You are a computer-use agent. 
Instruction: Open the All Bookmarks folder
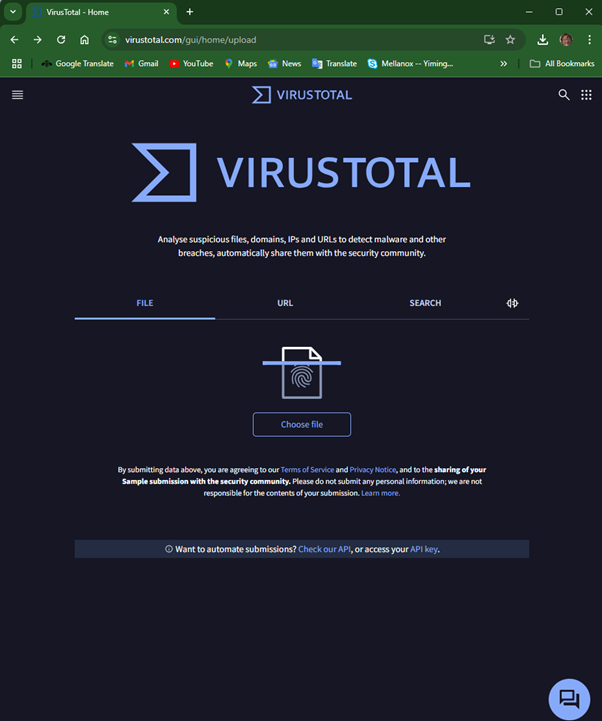pos(562,64)
